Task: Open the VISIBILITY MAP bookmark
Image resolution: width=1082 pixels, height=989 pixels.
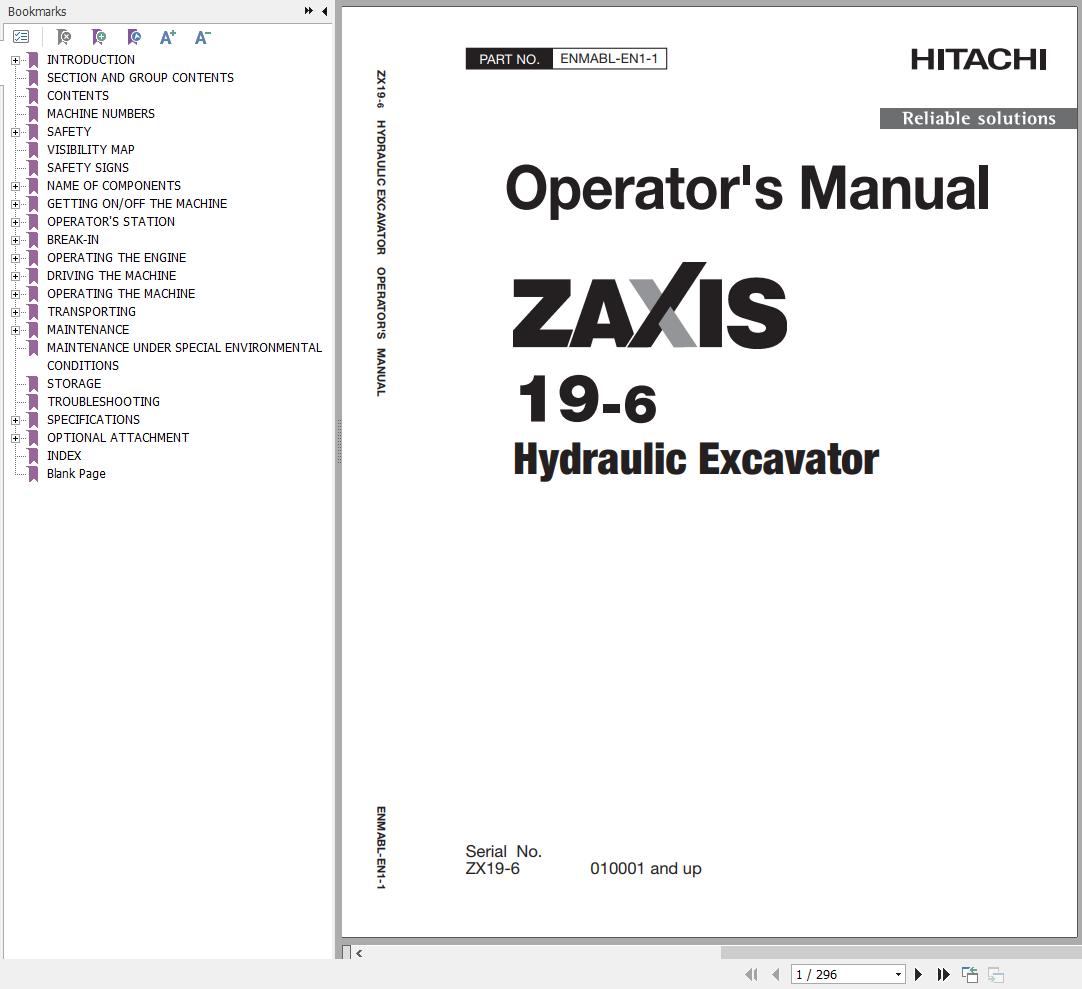Action: coord(90,150)
